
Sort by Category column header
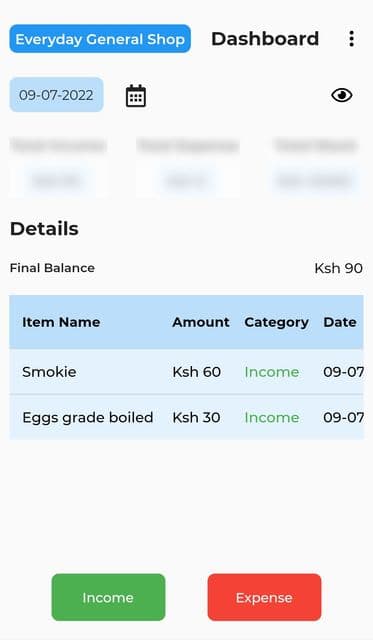tap(276, 322)
